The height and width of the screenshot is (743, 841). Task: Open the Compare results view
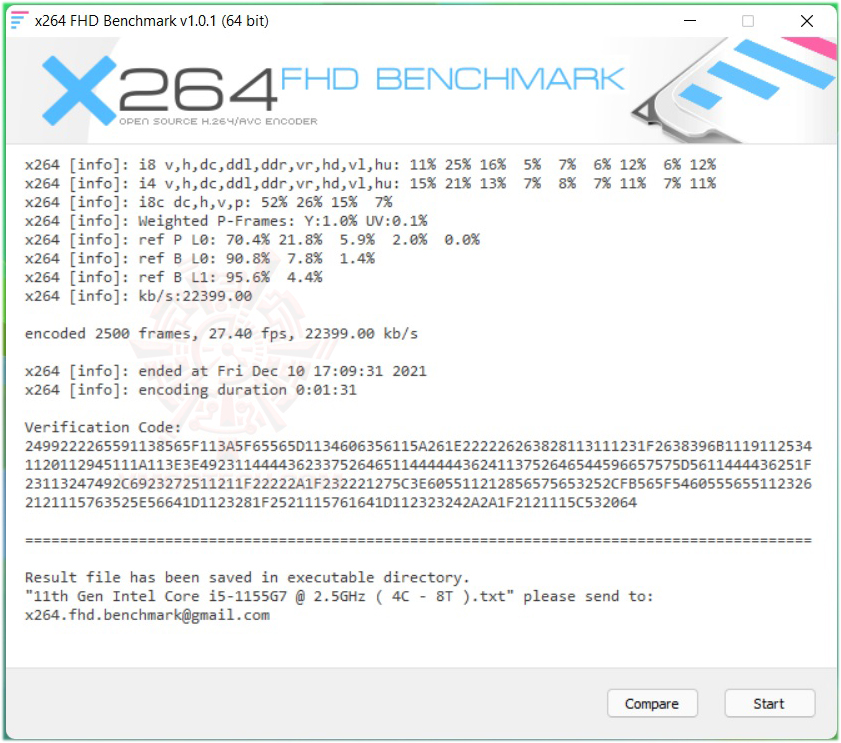(652, 703)
